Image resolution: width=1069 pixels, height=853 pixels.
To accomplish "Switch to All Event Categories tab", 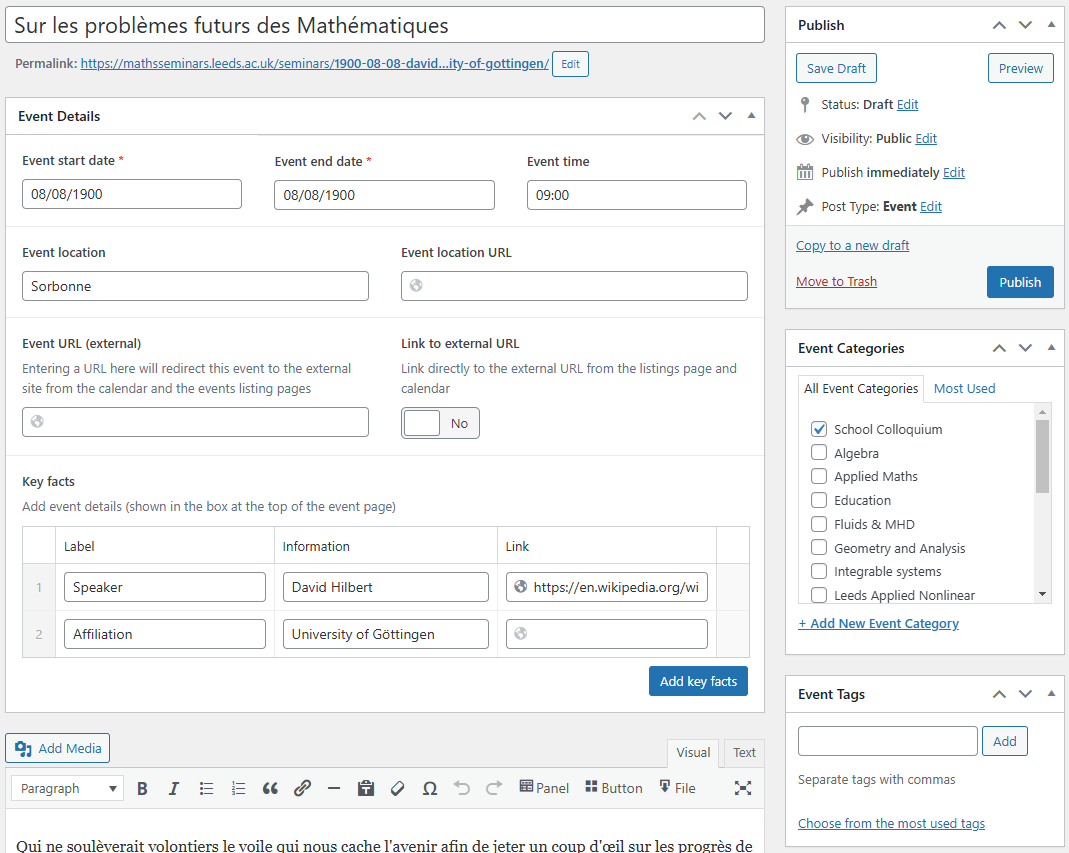I will [x=861, y=389].
